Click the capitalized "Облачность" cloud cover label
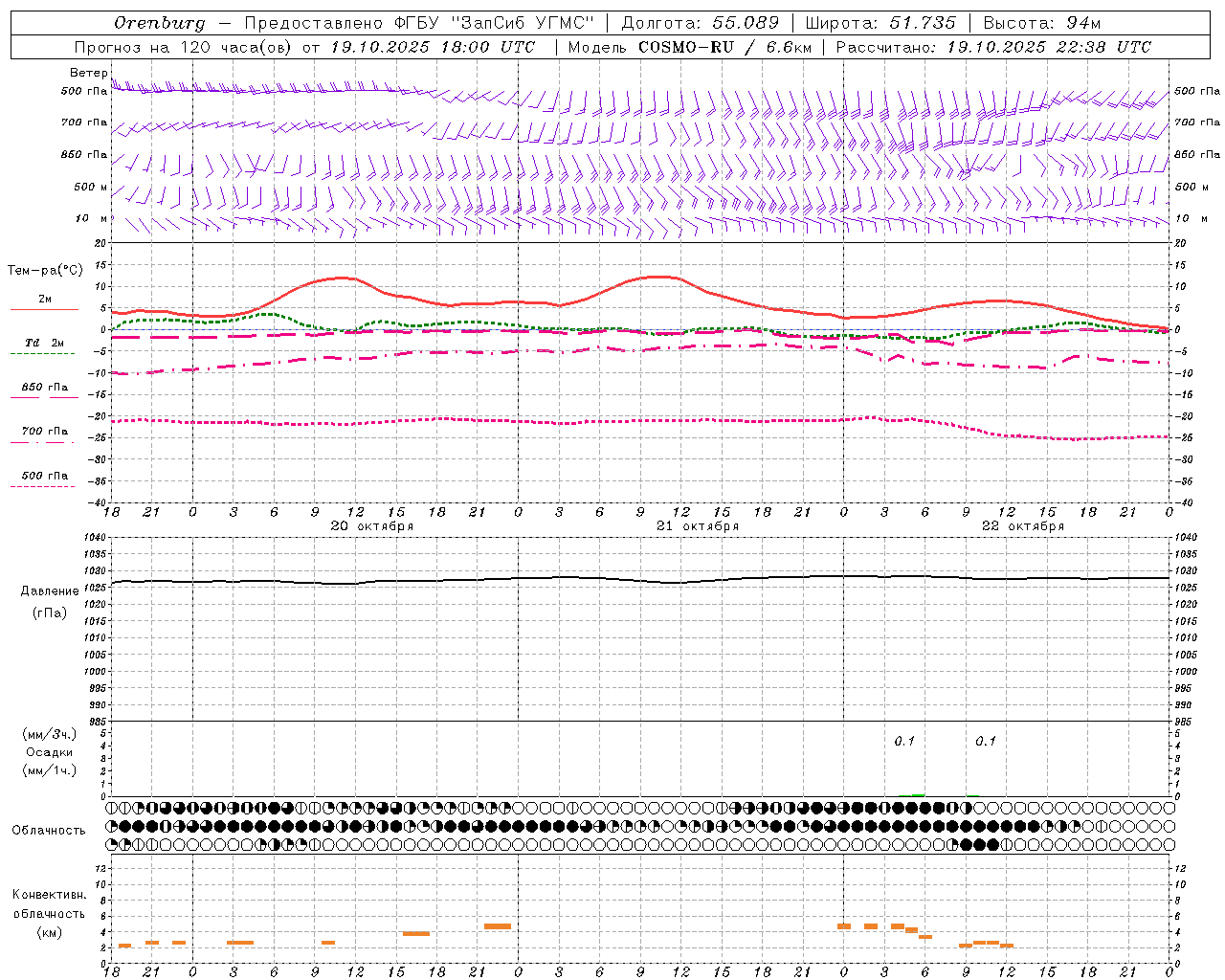The width and height of the screenshot is (1225, 980). pos(49,831)
